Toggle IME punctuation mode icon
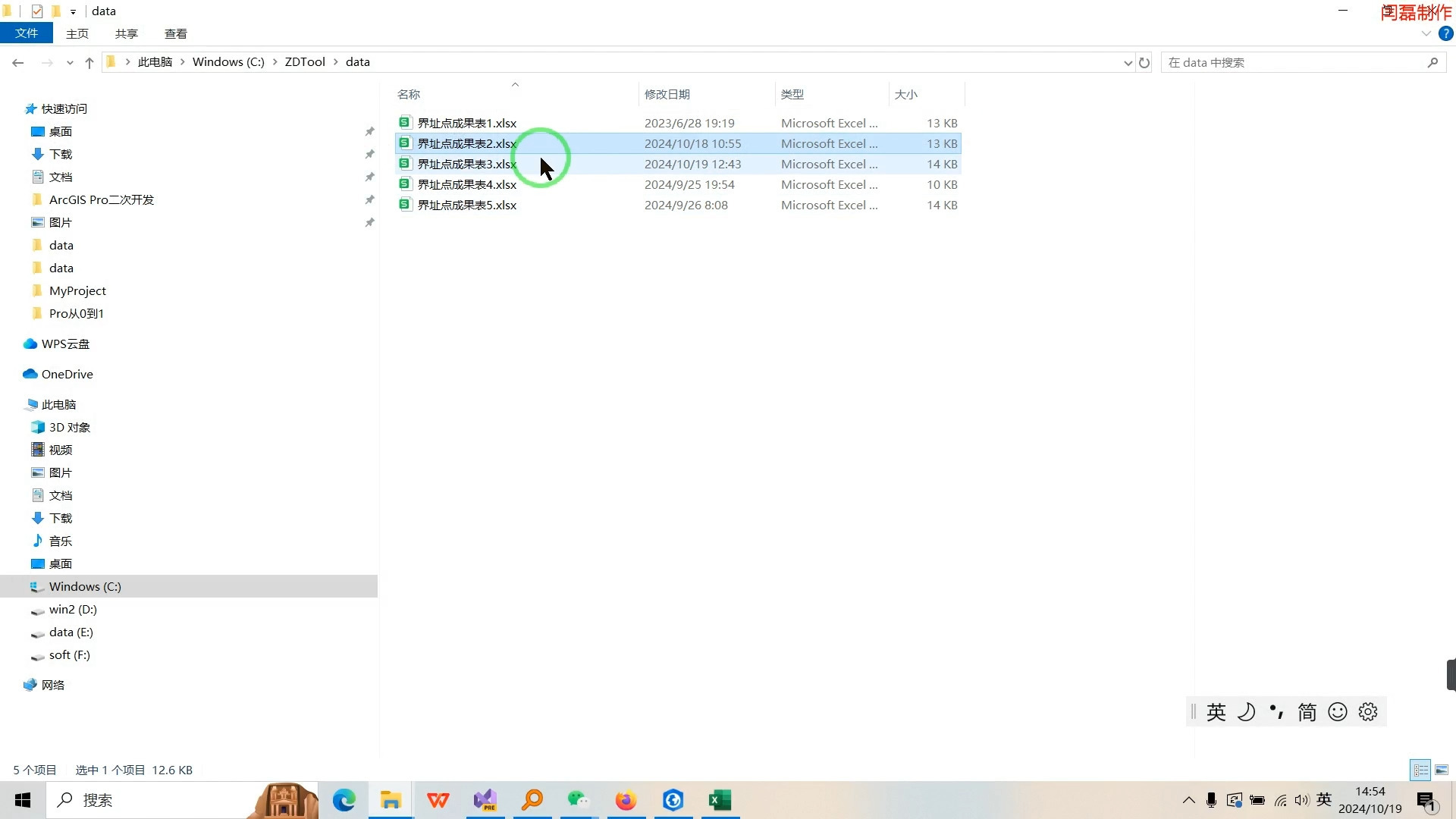This screenshot has width=1456, height=819. (1277, 712)
